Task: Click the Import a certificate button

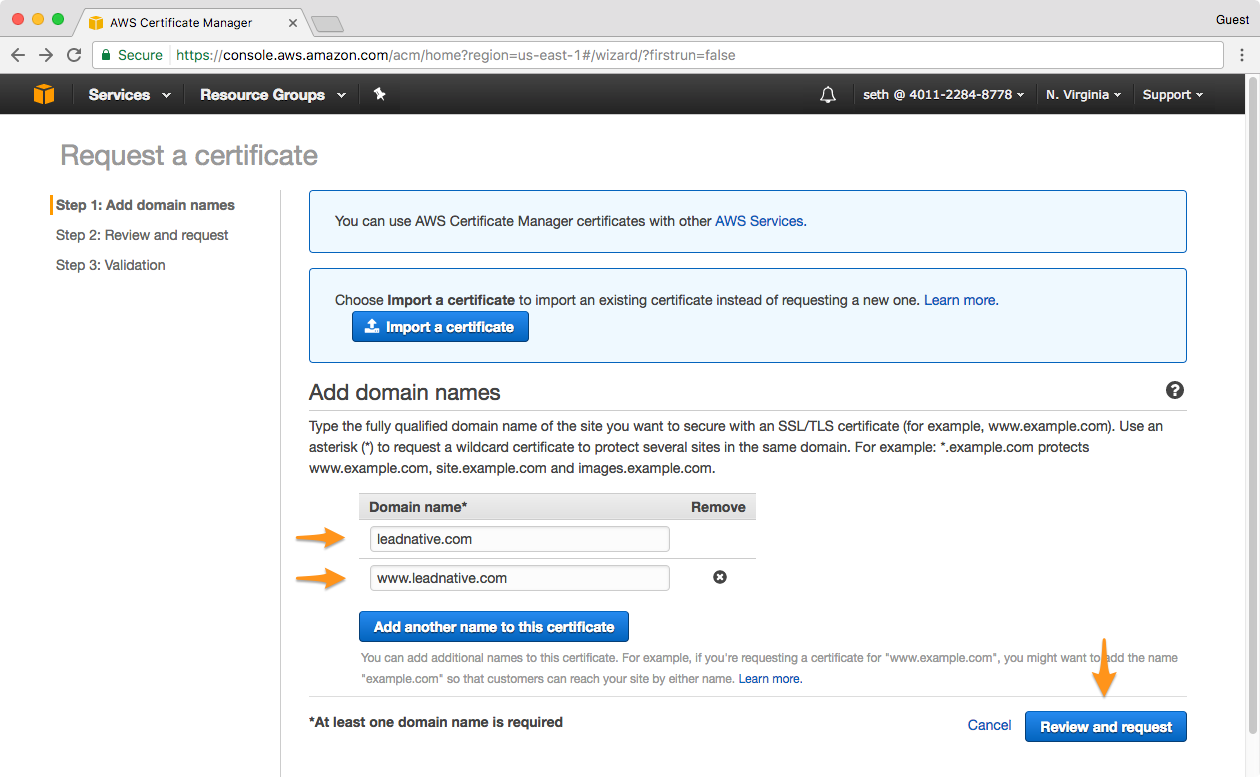Action: (x=440, y=327)
